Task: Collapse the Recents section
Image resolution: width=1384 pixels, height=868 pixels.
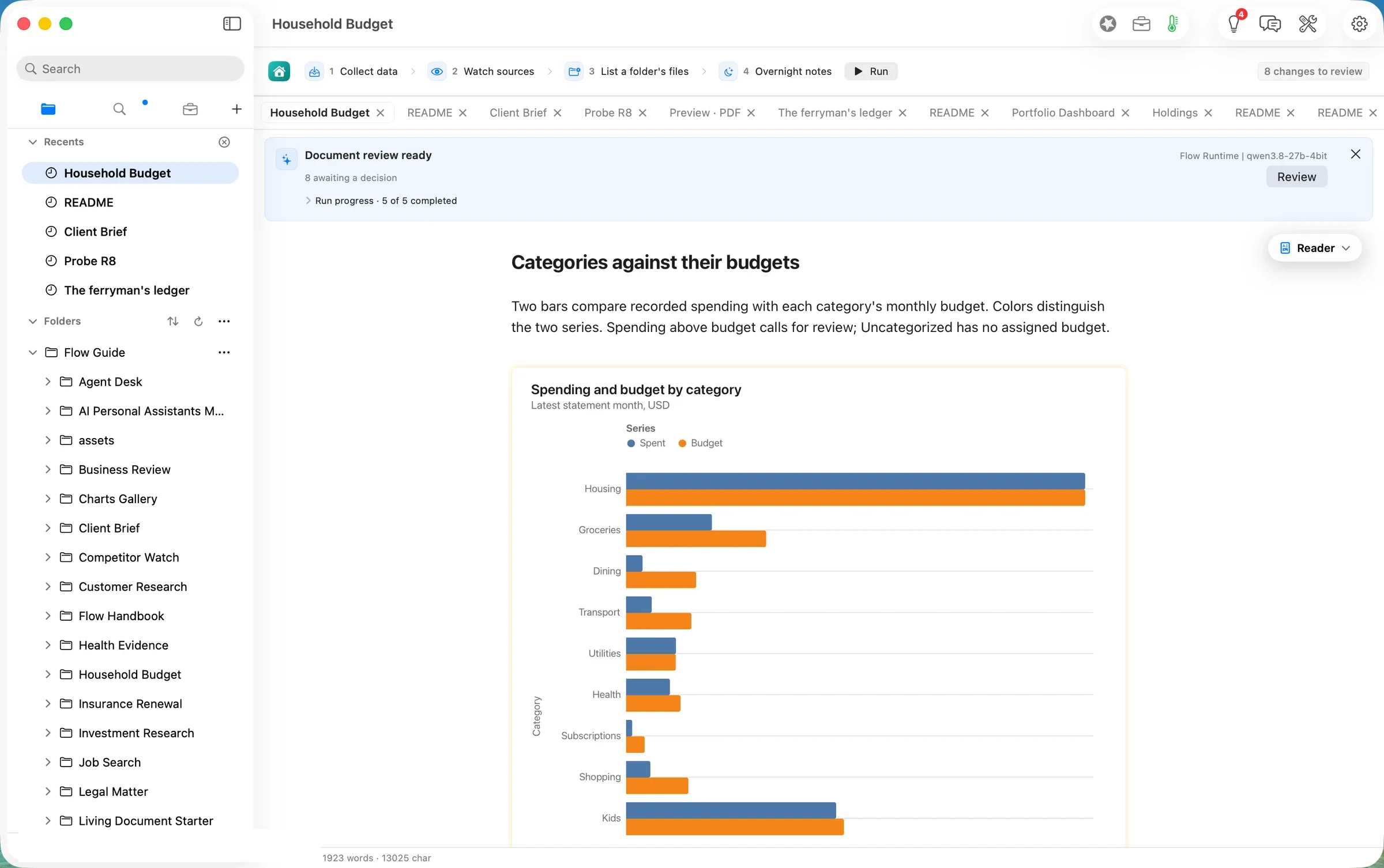Action: click(x=33, y=142)
